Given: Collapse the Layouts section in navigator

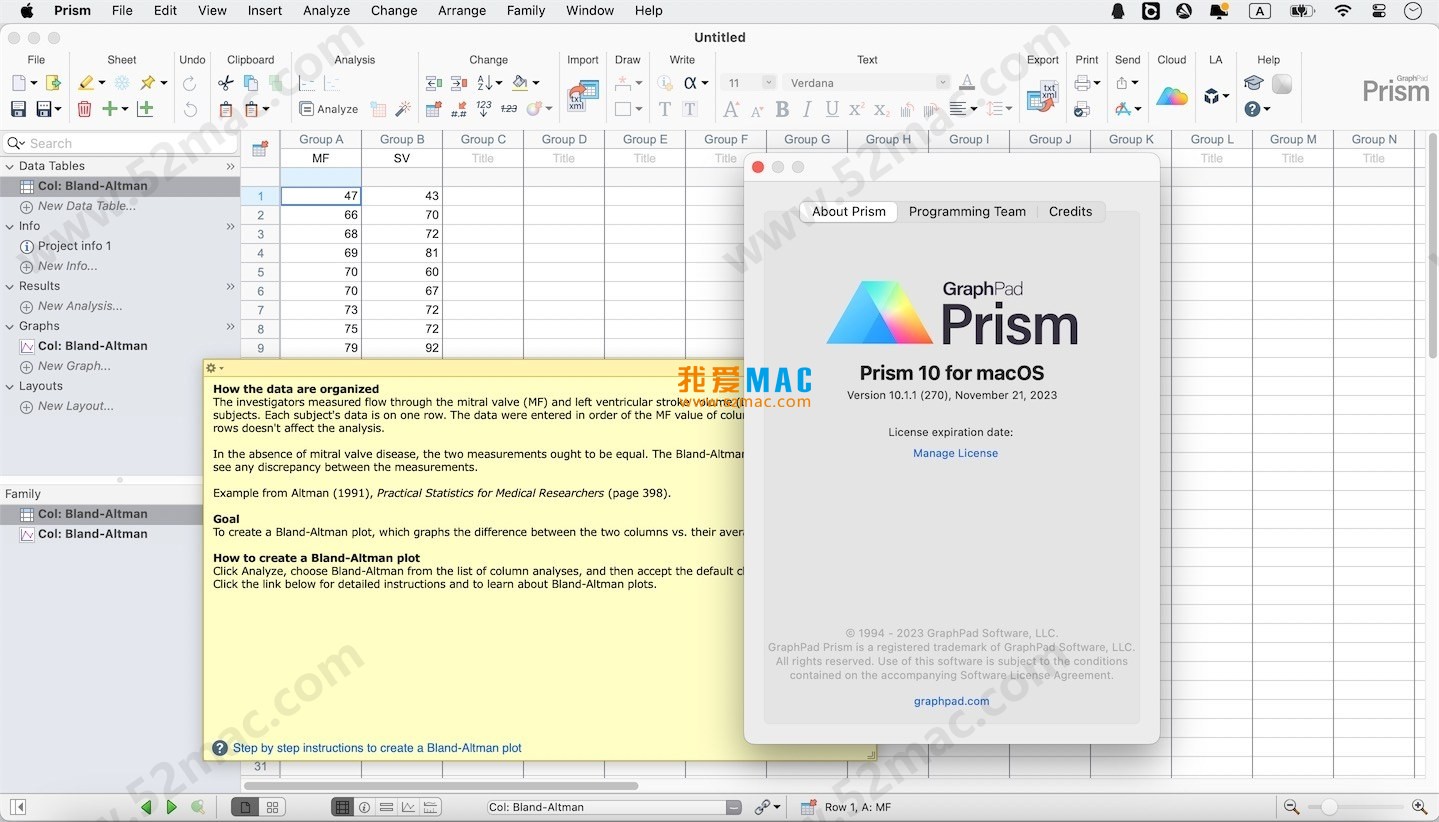Looking at the screenshot, I should pos(10,386).
